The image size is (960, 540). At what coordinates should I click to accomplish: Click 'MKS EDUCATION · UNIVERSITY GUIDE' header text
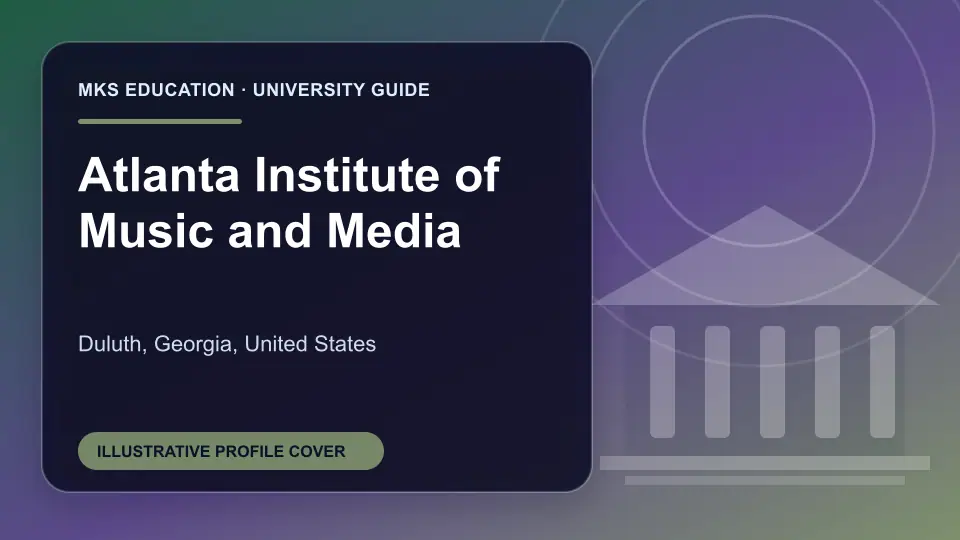tap(254, 90)
